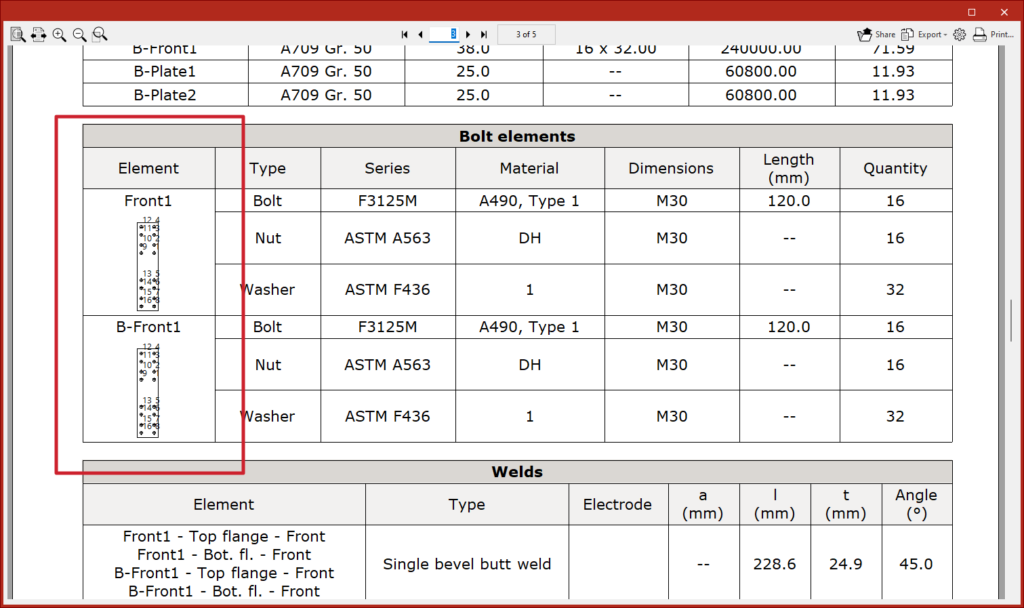
Task: Click the 'B-Plate1' row label
Action: pyautogui.click(x=165, y=71)
